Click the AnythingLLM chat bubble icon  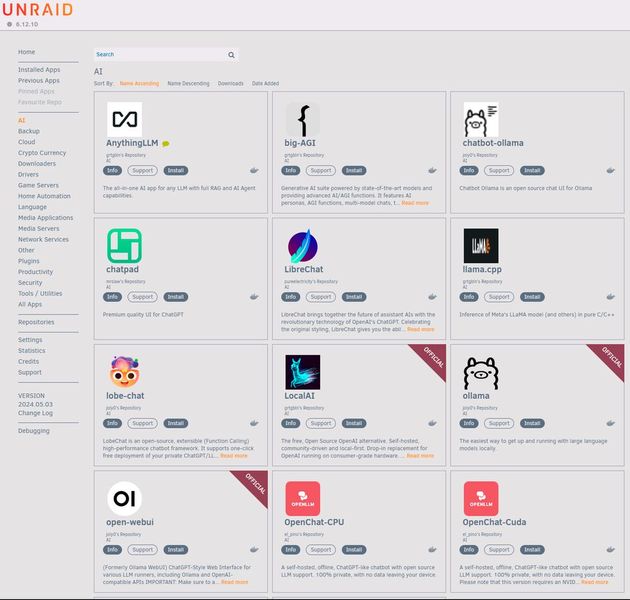[166, 144]
